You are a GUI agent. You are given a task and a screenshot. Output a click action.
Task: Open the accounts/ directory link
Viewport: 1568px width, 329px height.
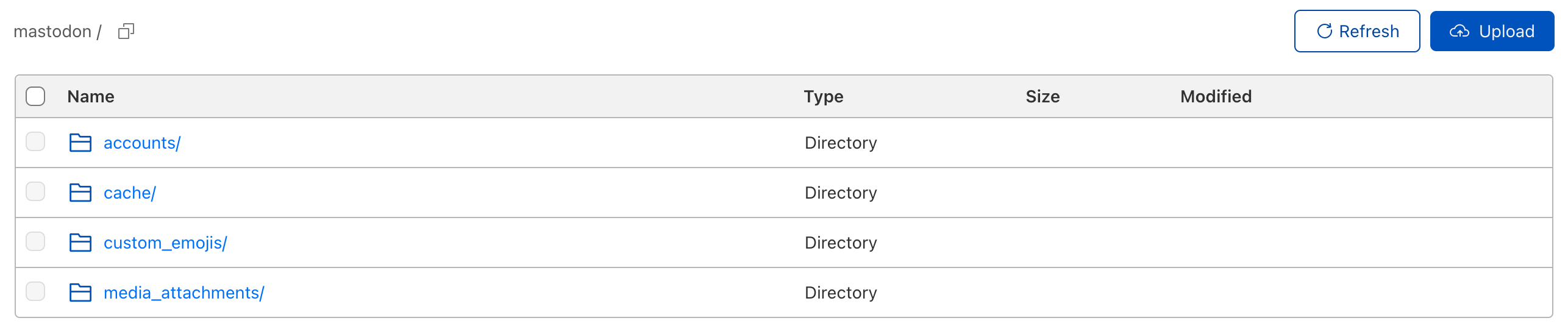pos(142,143)
